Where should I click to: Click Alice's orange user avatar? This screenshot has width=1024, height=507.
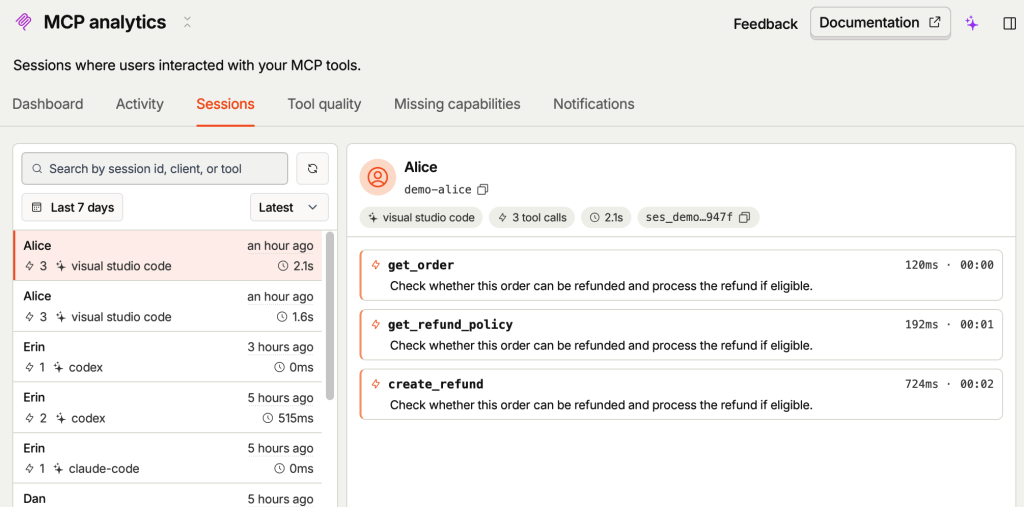click(x=377, y=177)
